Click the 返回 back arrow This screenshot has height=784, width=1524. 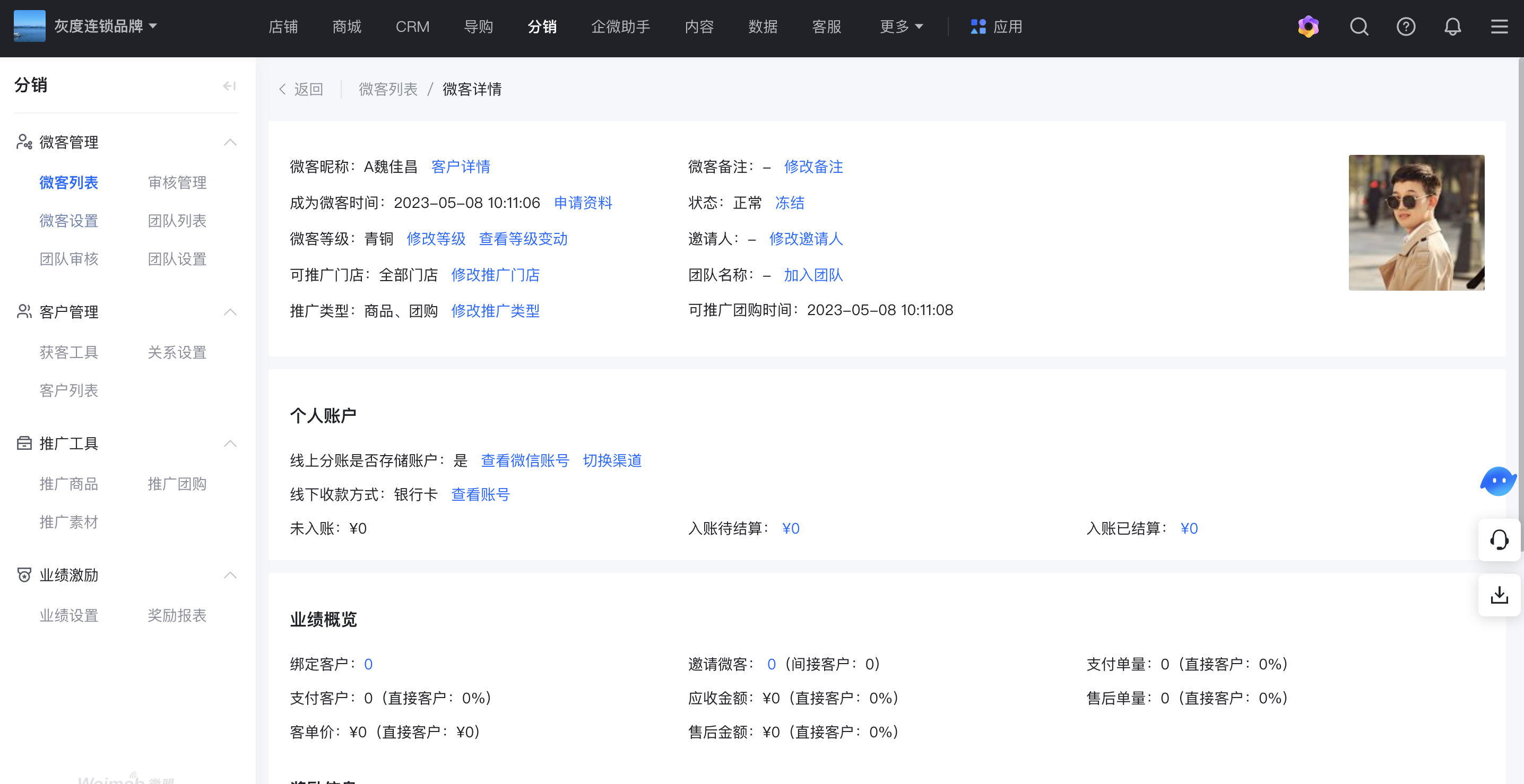click(x=300, y=89)
